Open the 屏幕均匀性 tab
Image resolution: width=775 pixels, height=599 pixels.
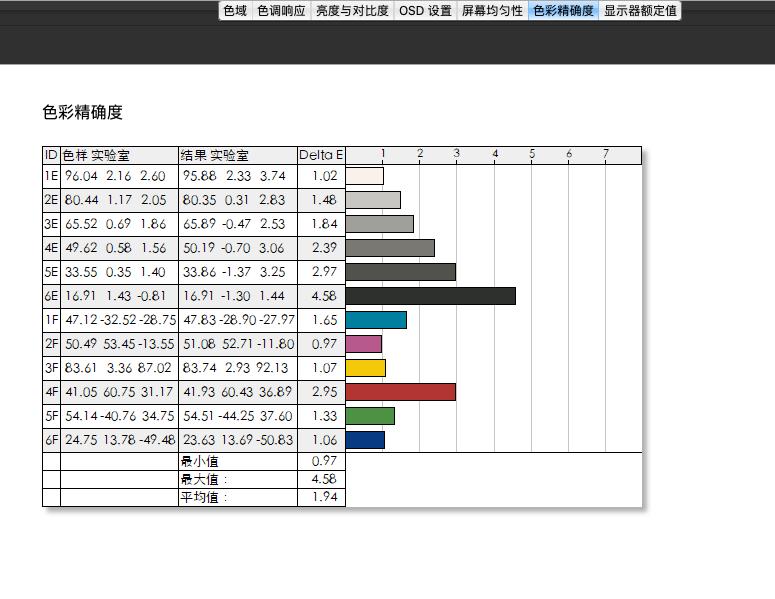pyautogui.click(x=492, y=11)
